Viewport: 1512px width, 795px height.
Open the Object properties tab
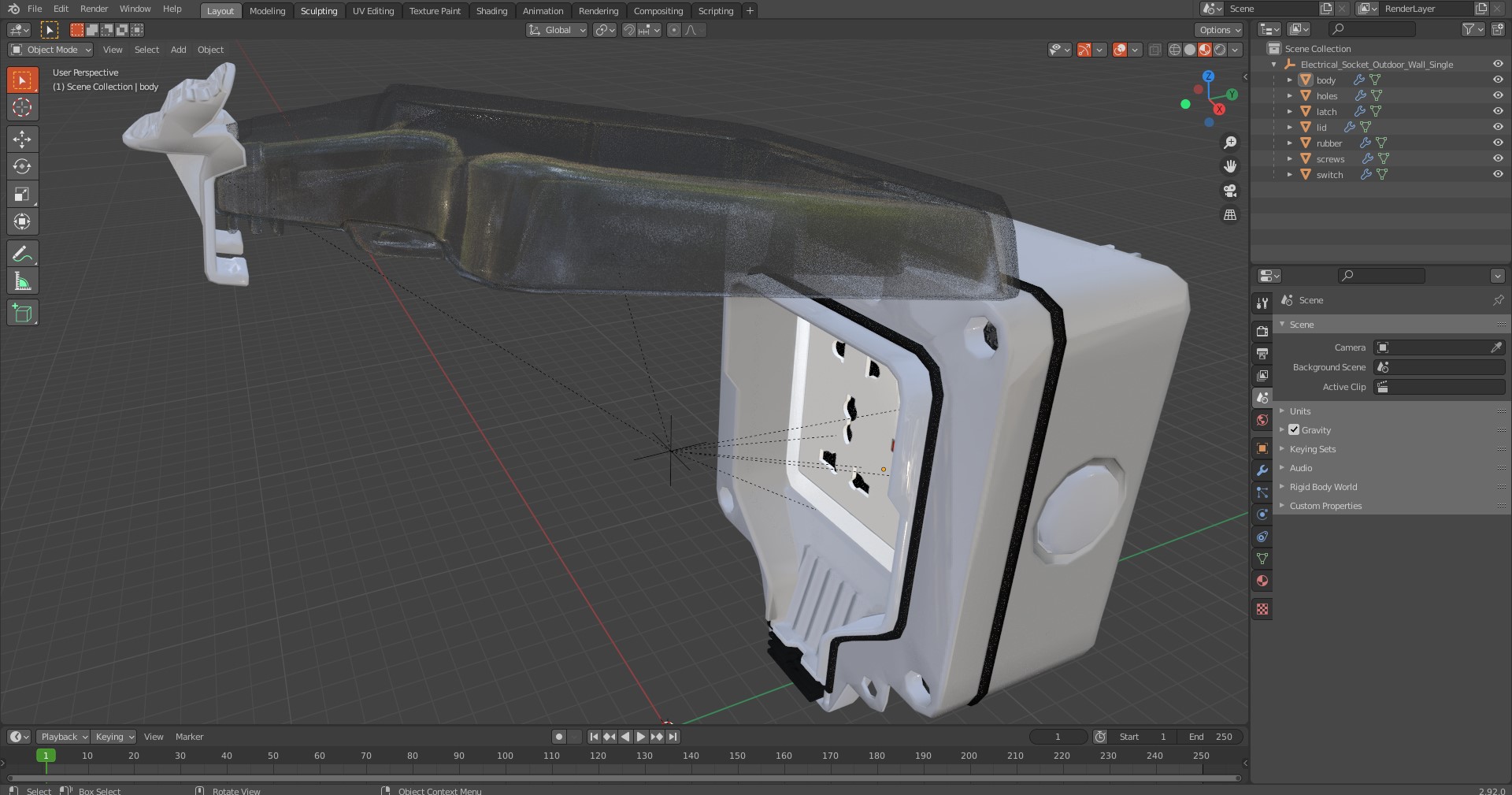coord(1262,448)
